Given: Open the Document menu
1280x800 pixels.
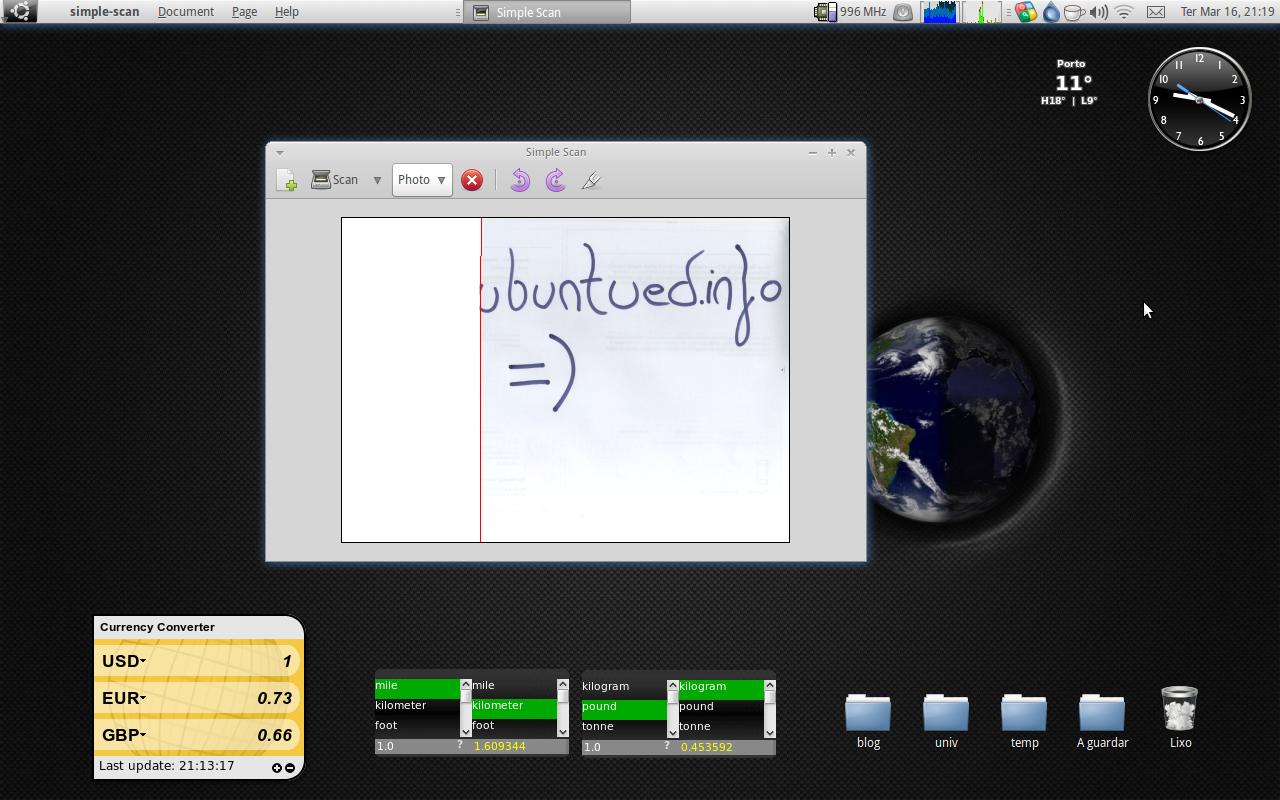Looking at the screenshot, I should tap(186, 12).
